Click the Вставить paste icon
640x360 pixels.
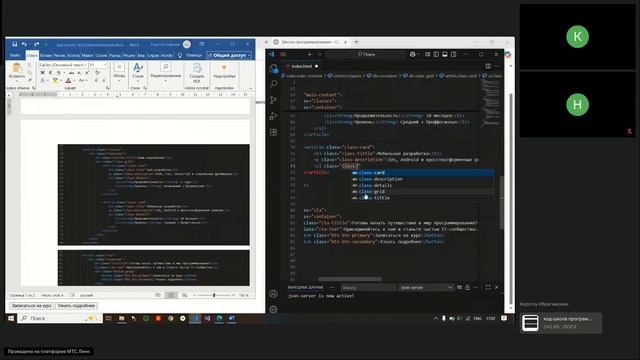[17, 68]
